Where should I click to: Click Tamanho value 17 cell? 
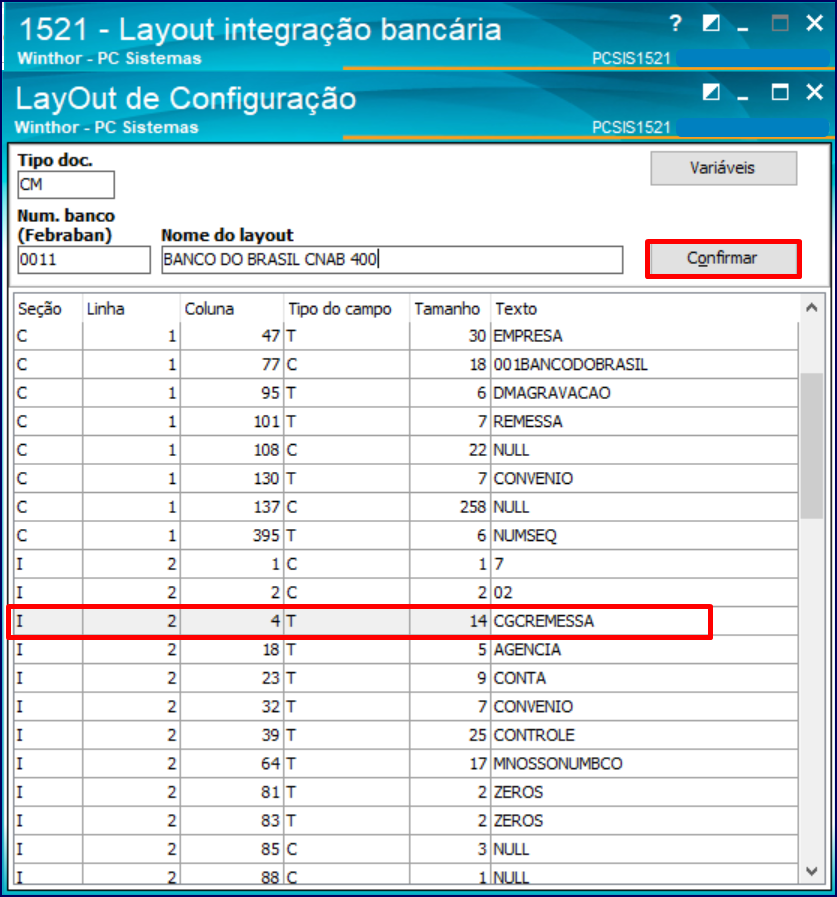450,764
